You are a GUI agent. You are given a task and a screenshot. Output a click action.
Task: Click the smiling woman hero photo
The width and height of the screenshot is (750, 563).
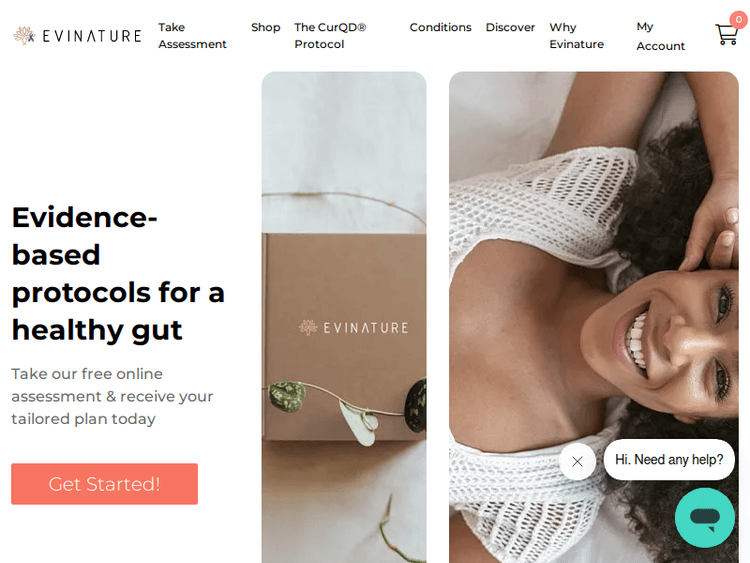point(594,317)
